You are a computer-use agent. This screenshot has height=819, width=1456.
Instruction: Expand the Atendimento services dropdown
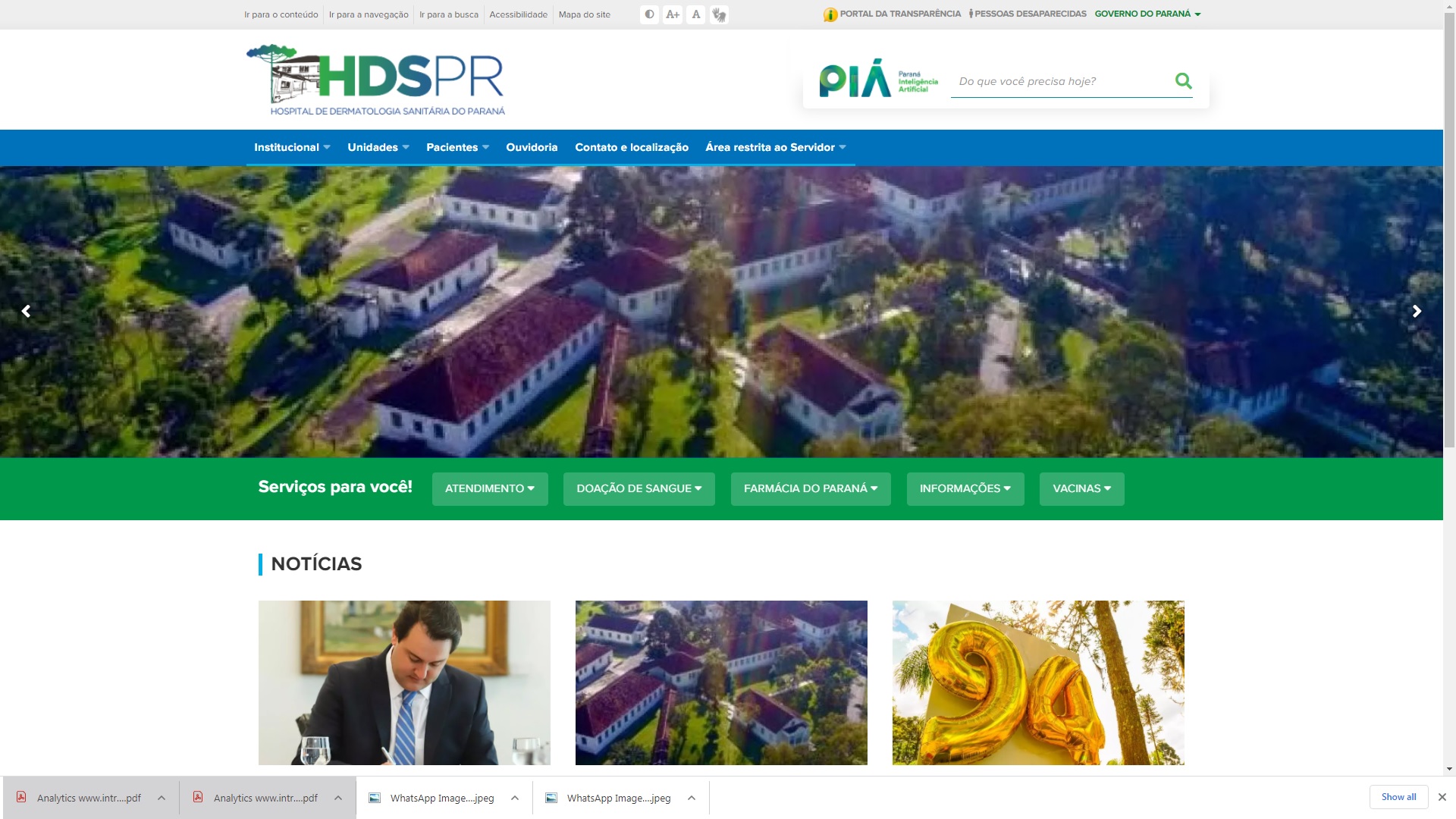[490, 488]
